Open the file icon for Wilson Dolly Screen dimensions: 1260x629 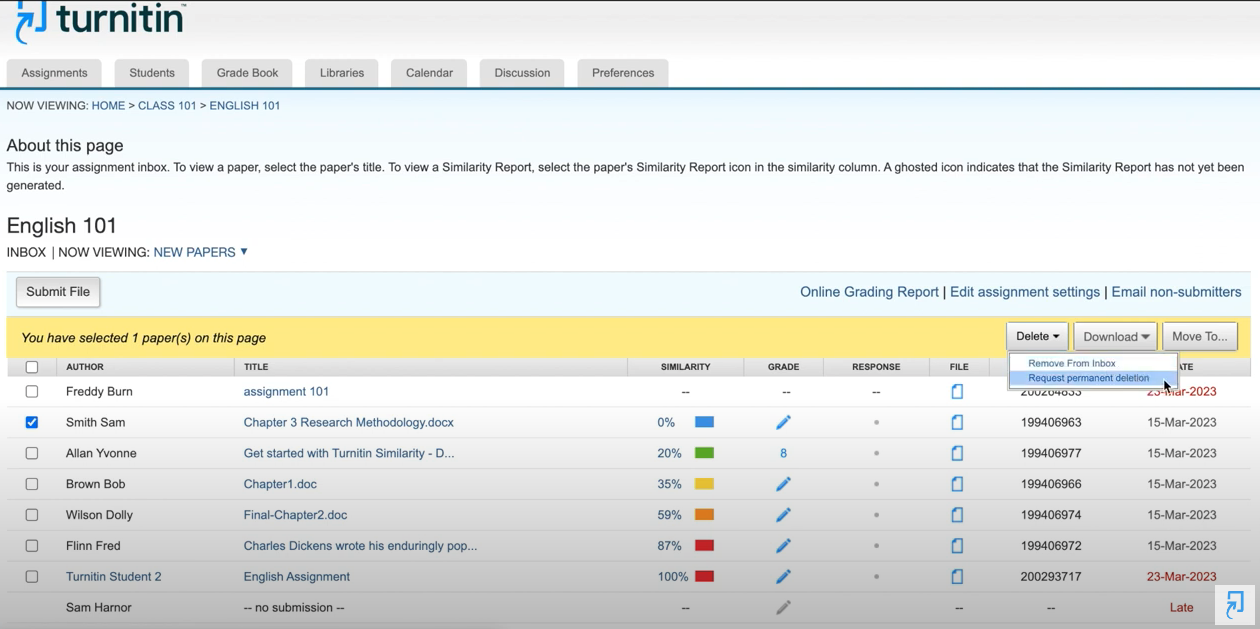[x=957, y=515]
